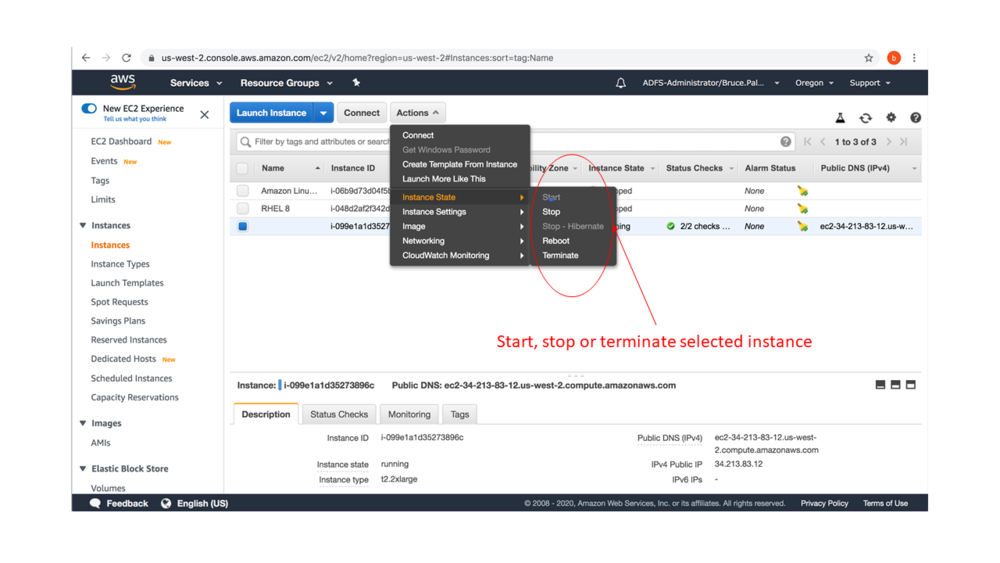The width and height of the screenshot is (1000, 563).
Task: Collapse the Images sidebar section
Action: click(x=83, y=423)
